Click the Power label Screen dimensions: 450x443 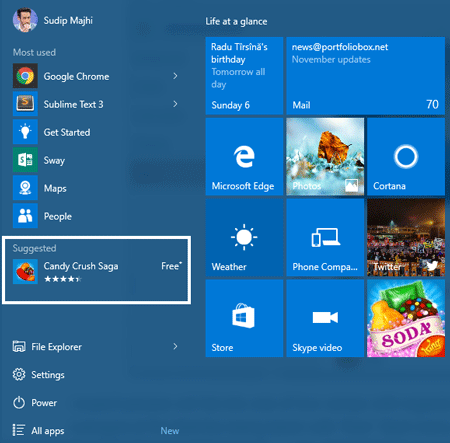[x=44, y=403]
